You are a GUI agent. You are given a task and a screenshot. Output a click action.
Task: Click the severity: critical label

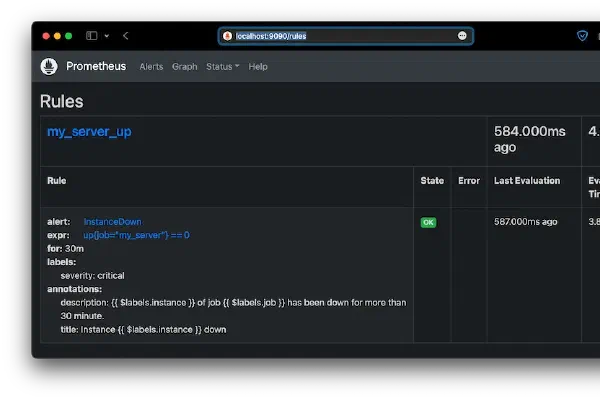pyautogui.click(x=92, y=276)
